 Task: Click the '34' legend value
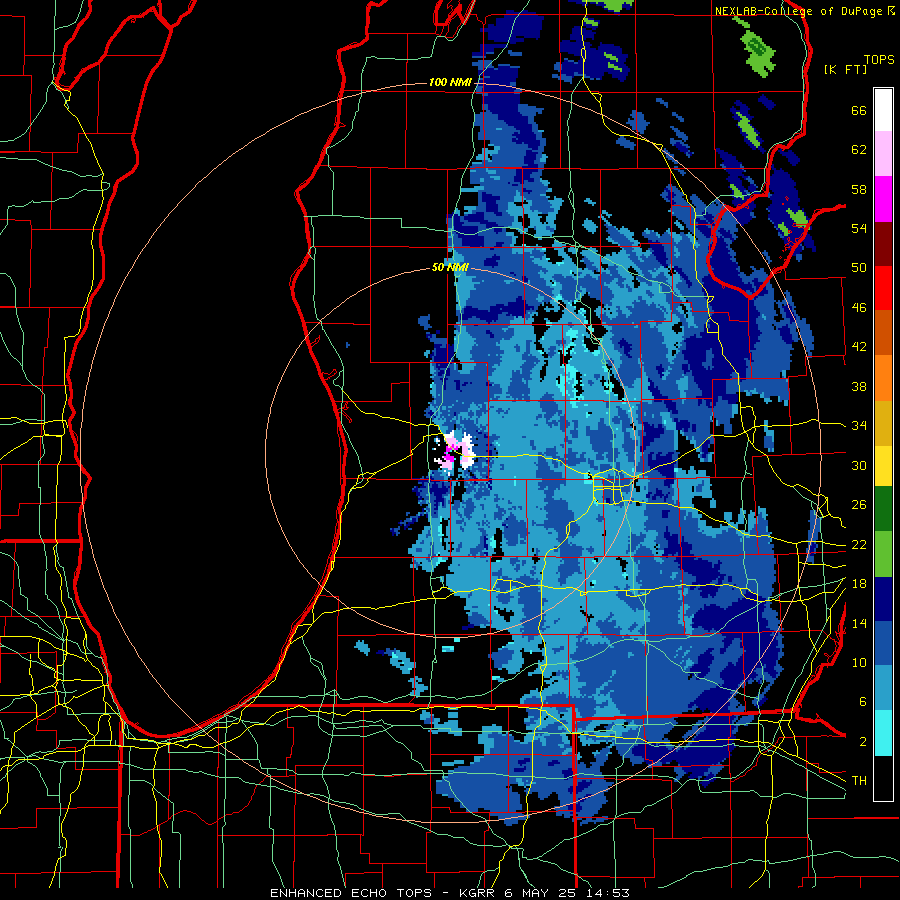[859, 426]
